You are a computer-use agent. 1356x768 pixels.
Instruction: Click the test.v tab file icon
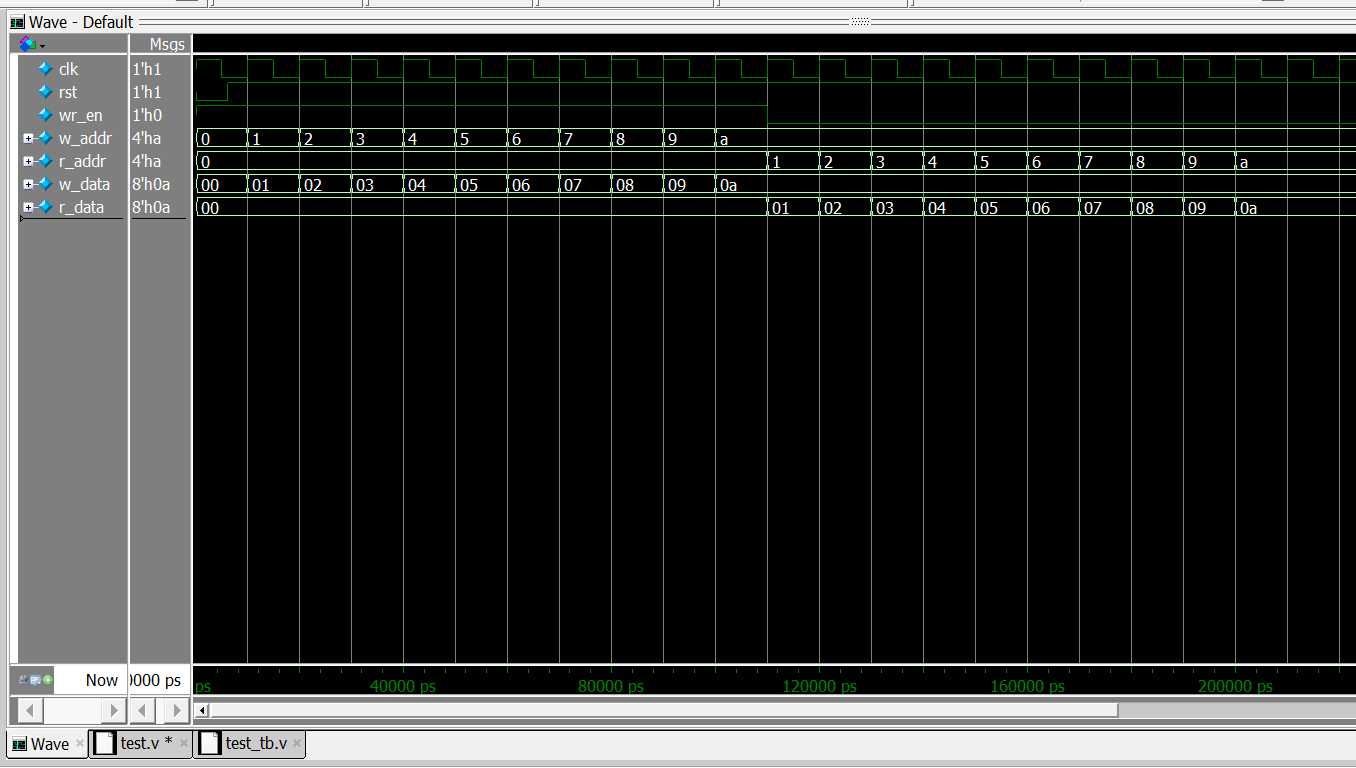pos(105,743)
